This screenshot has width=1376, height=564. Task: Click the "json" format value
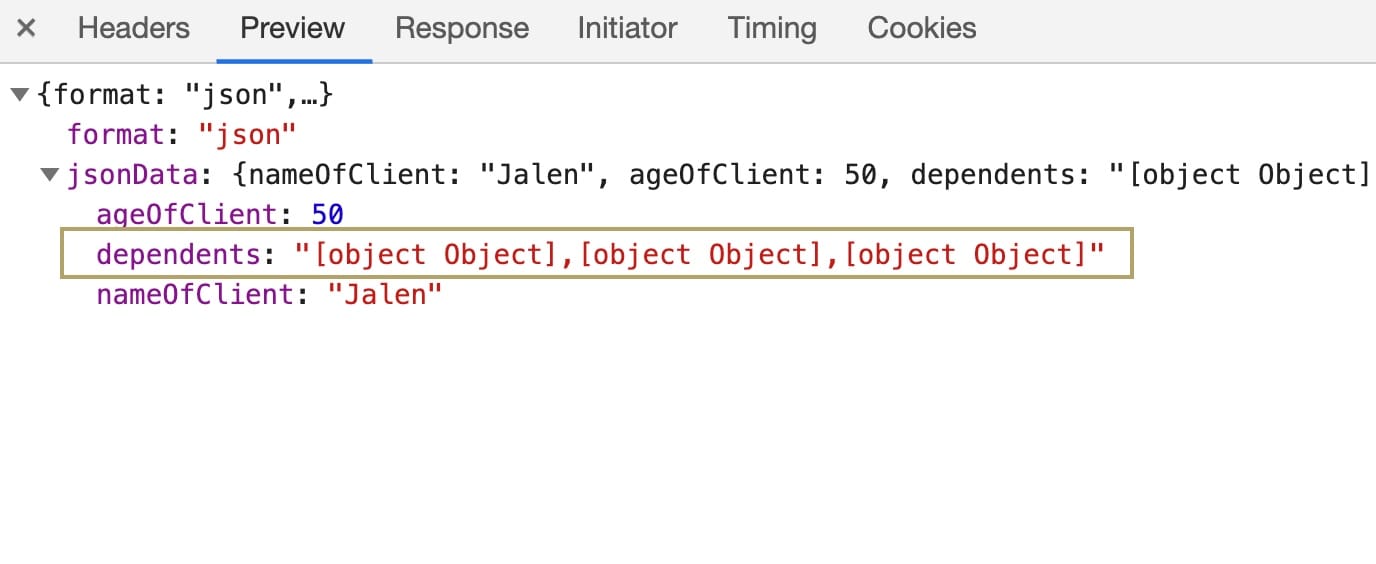[247, 134]
